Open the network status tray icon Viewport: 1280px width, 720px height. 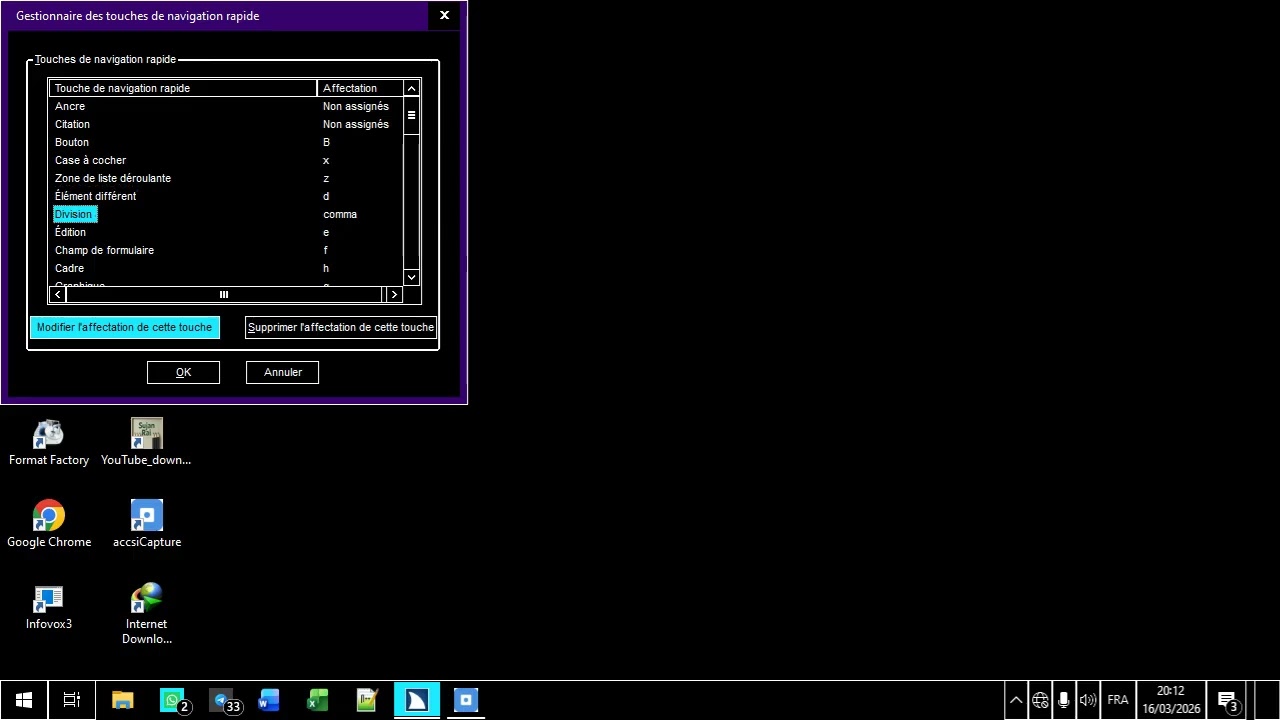pos(1040,700)
